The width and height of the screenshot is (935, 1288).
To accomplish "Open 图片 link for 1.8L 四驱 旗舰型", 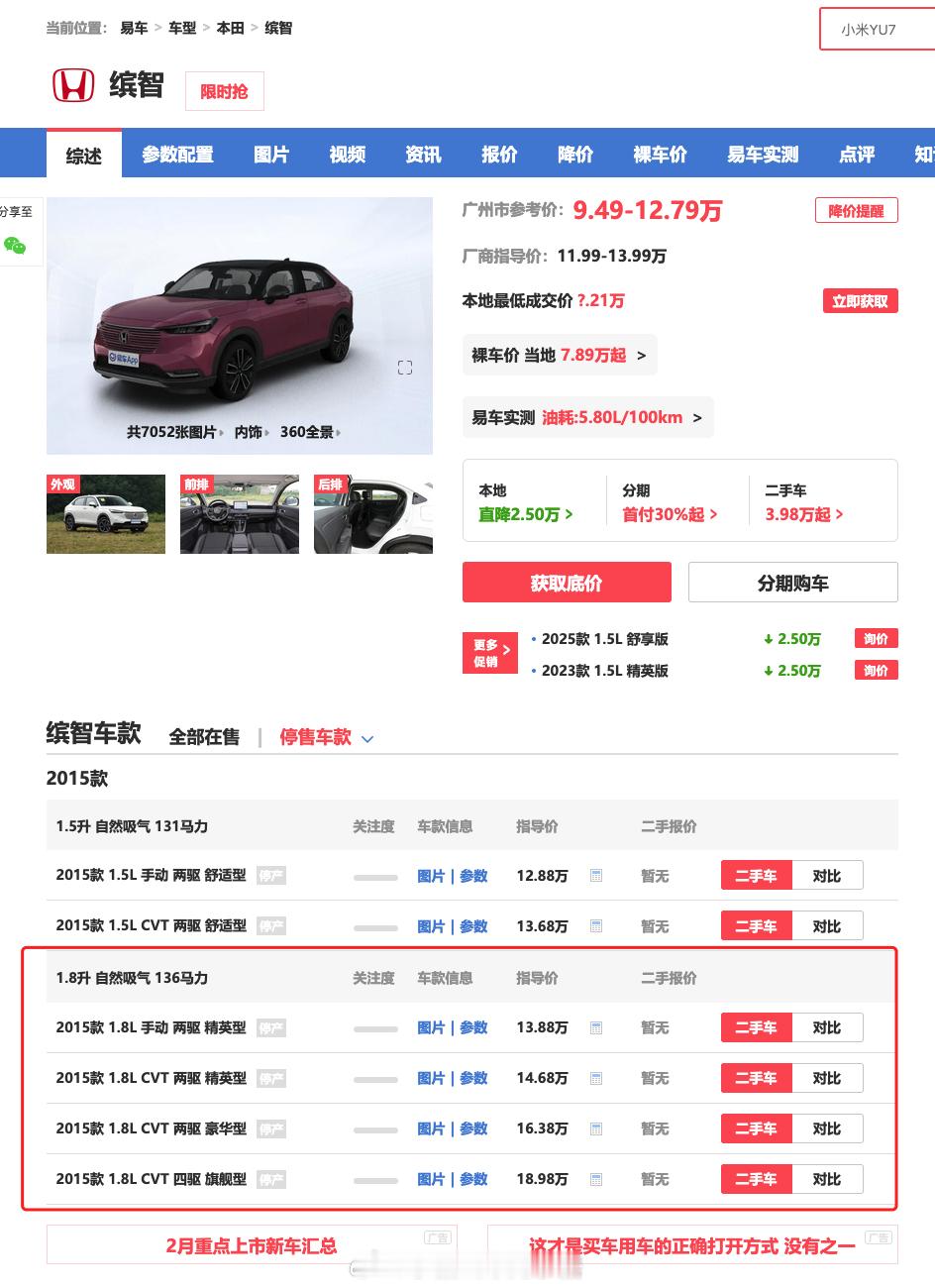I will [431, 1180].
